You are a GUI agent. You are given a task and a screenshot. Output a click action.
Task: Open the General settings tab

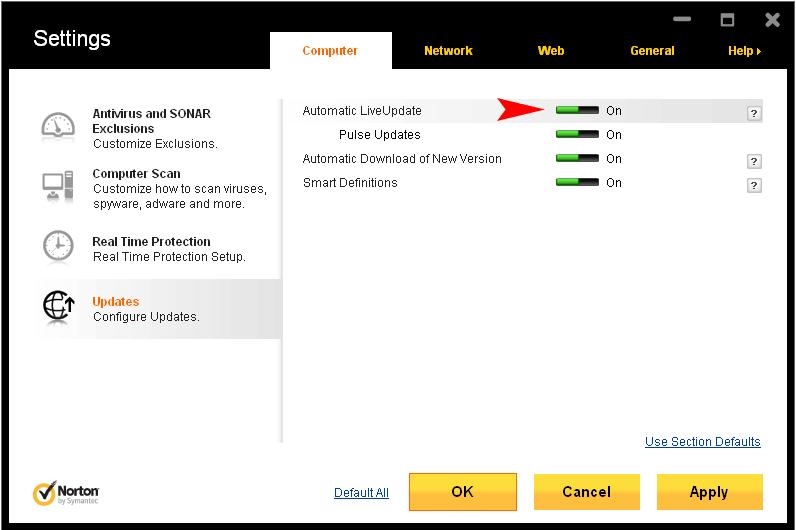click(652, 51)
